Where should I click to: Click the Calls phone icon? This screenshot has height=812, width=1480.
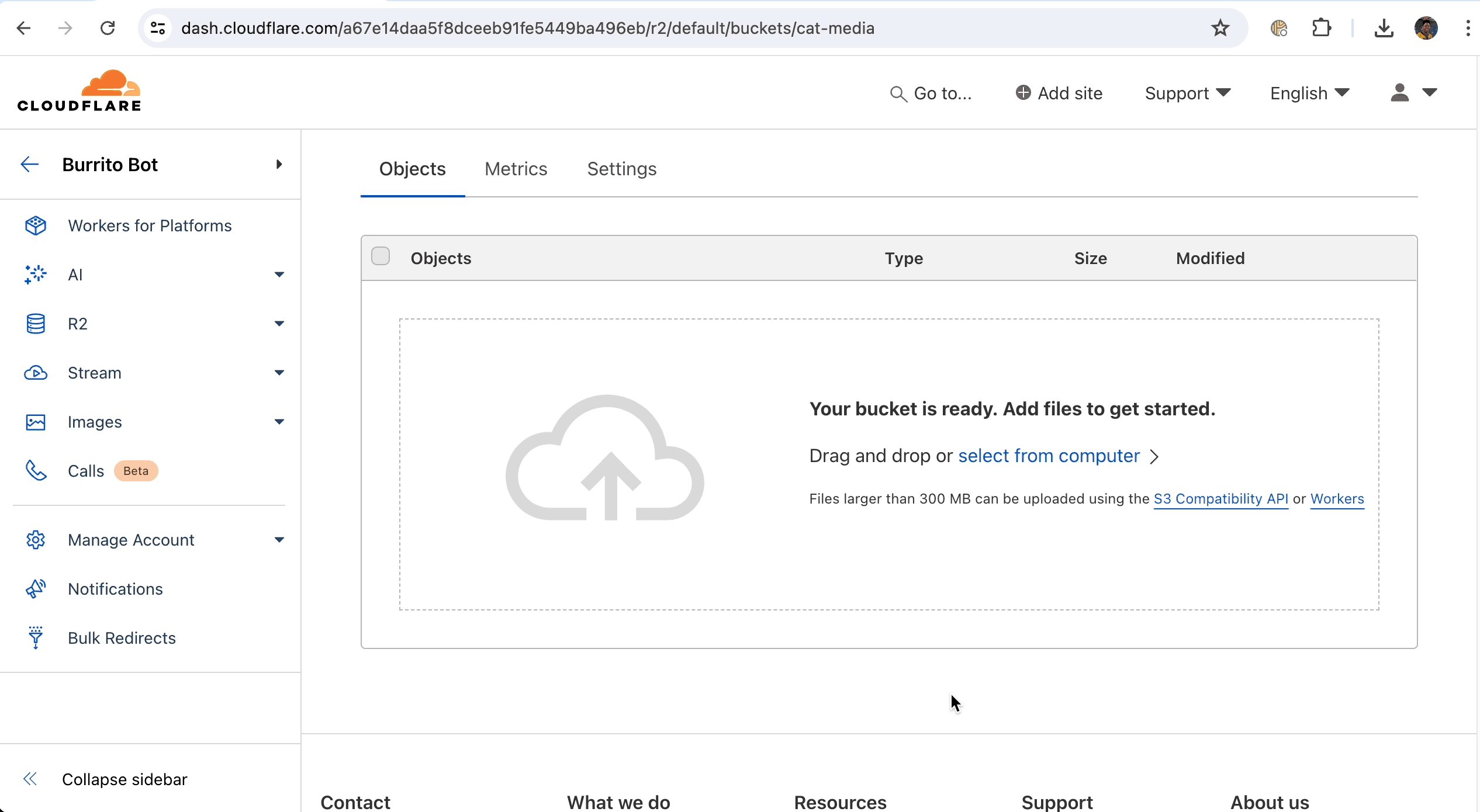36,471
